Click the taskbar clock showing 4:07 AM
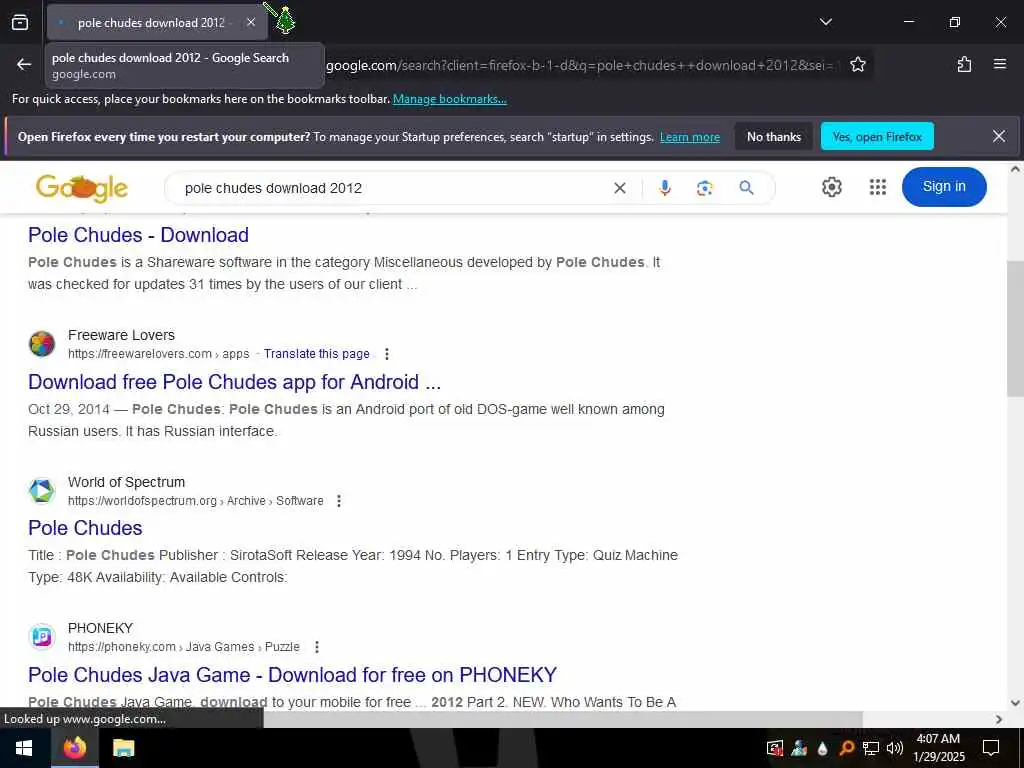The image size is (1024, 768). pos(938,748)
